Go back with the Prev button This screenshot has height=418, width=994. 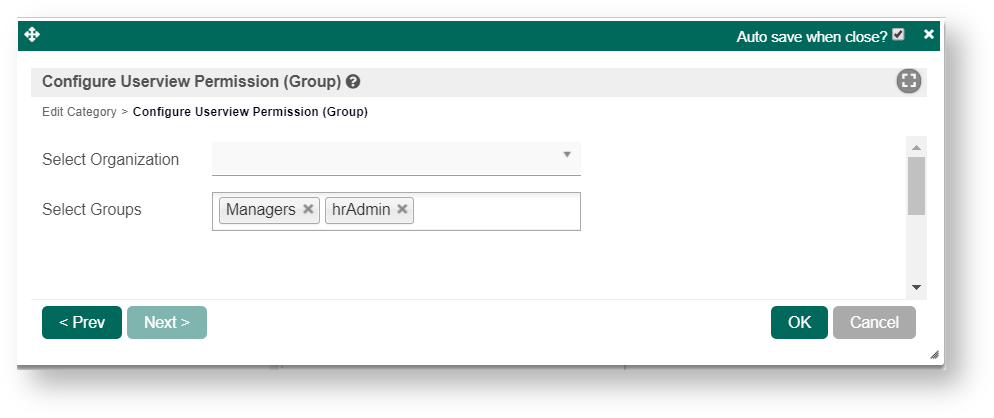pyautogui.click(x=82, y=322)
